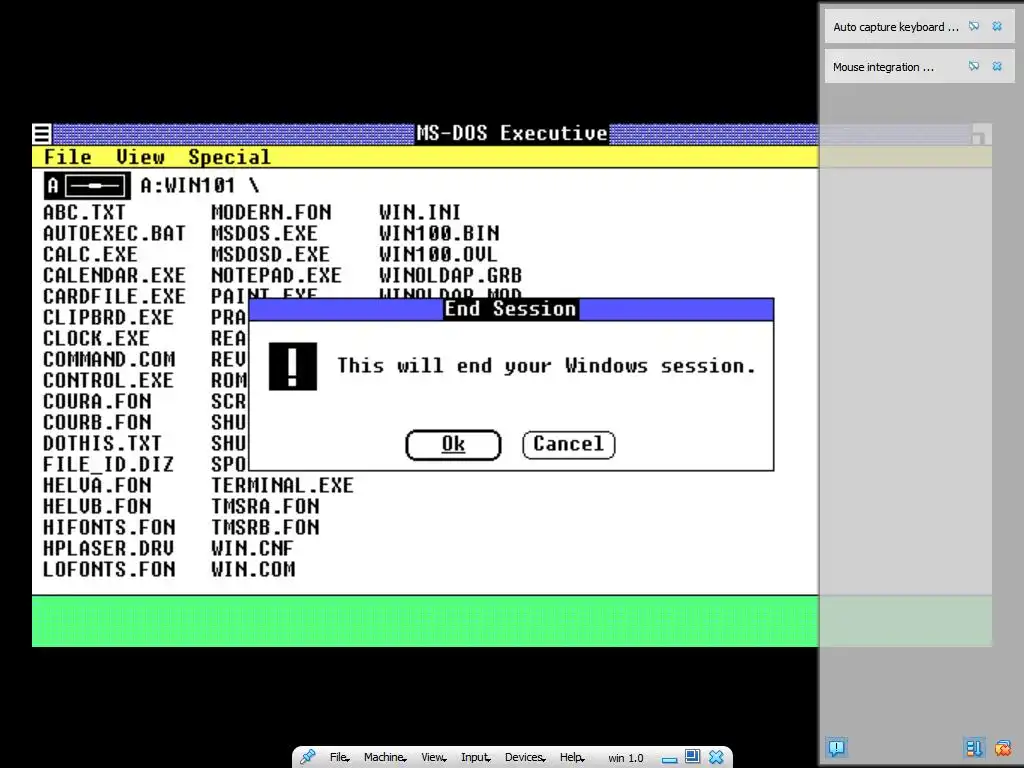The image size is (1024, 768).
Task: Suppress the Auto capture keyboard notification
Action: pos(974,27)
